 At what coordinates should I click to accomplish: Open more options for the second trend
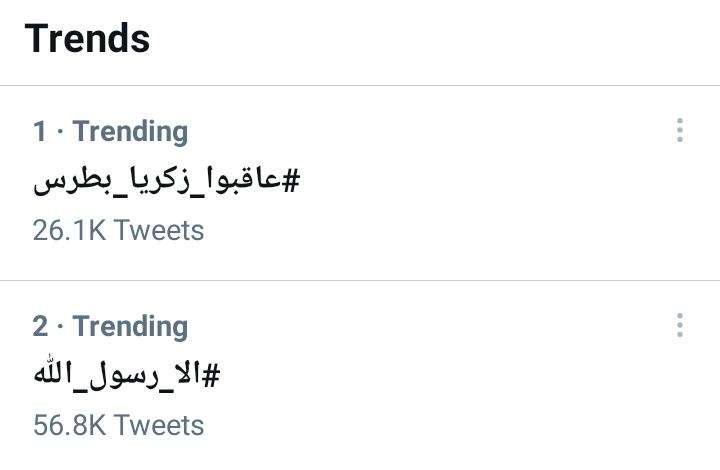[680, 325]
